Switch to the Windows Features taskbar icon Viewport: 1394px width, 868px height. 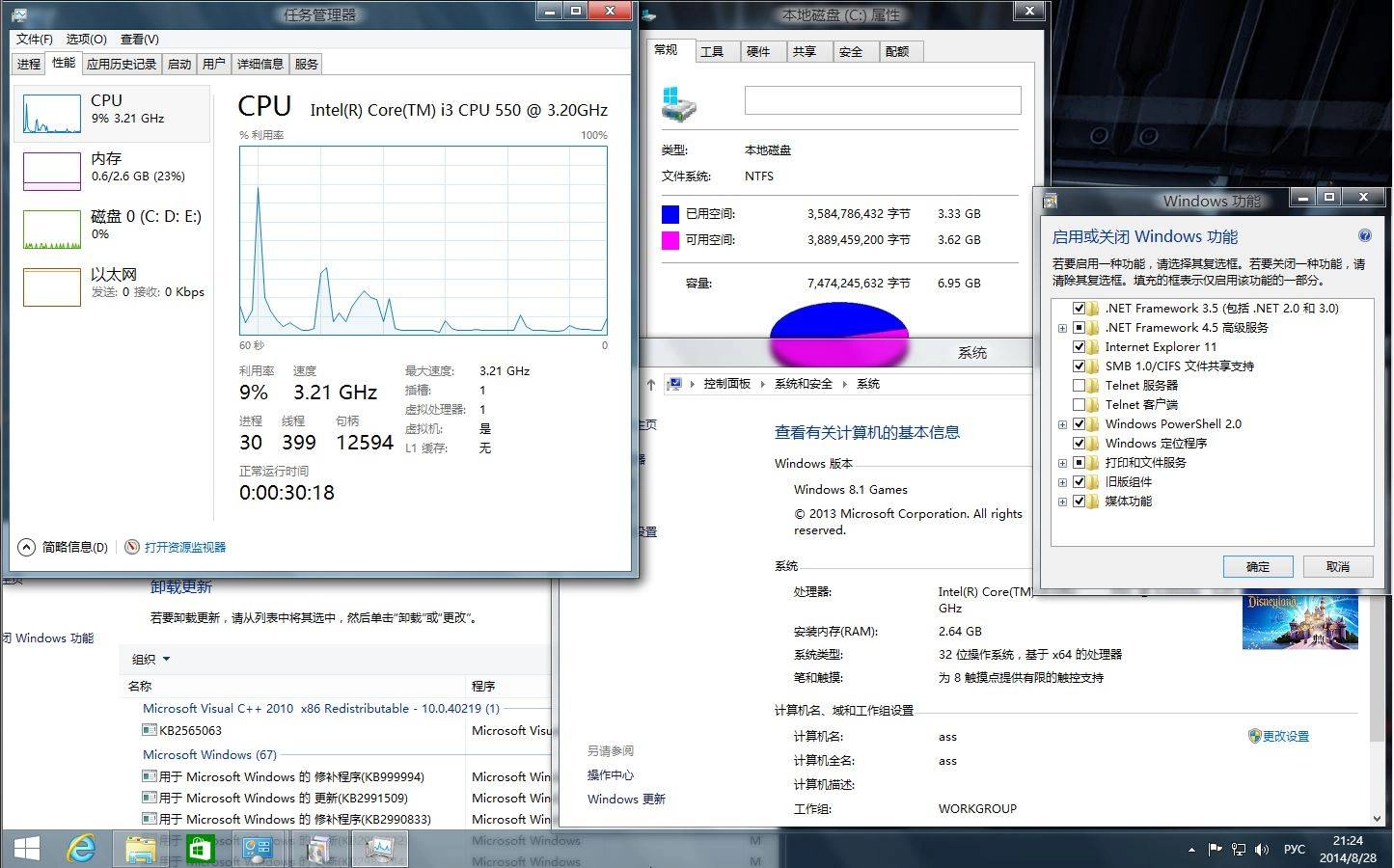[x=317, y=849]
